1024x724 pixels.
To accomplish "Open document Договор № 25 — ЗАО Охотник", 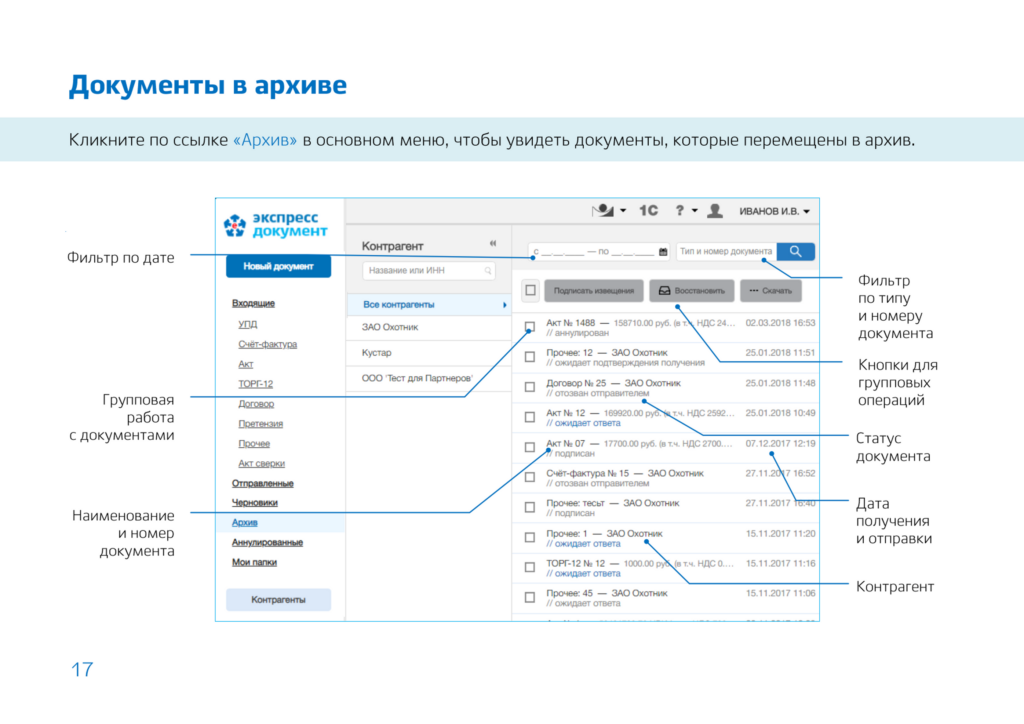I will point(613,383).
